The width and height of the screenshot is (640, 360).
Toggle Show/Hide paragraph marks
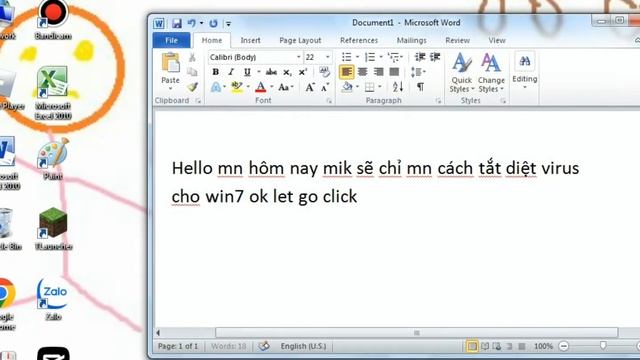tap(420, 87)
